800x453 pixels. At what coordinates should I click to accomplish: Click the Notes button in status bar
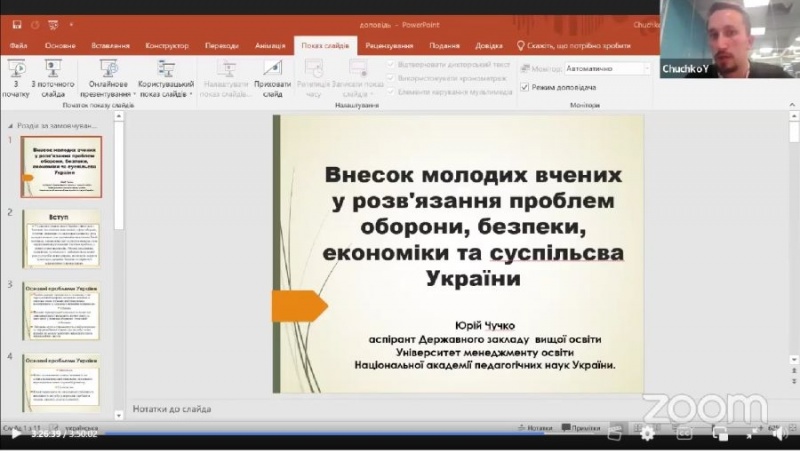(x=535, y=427)
